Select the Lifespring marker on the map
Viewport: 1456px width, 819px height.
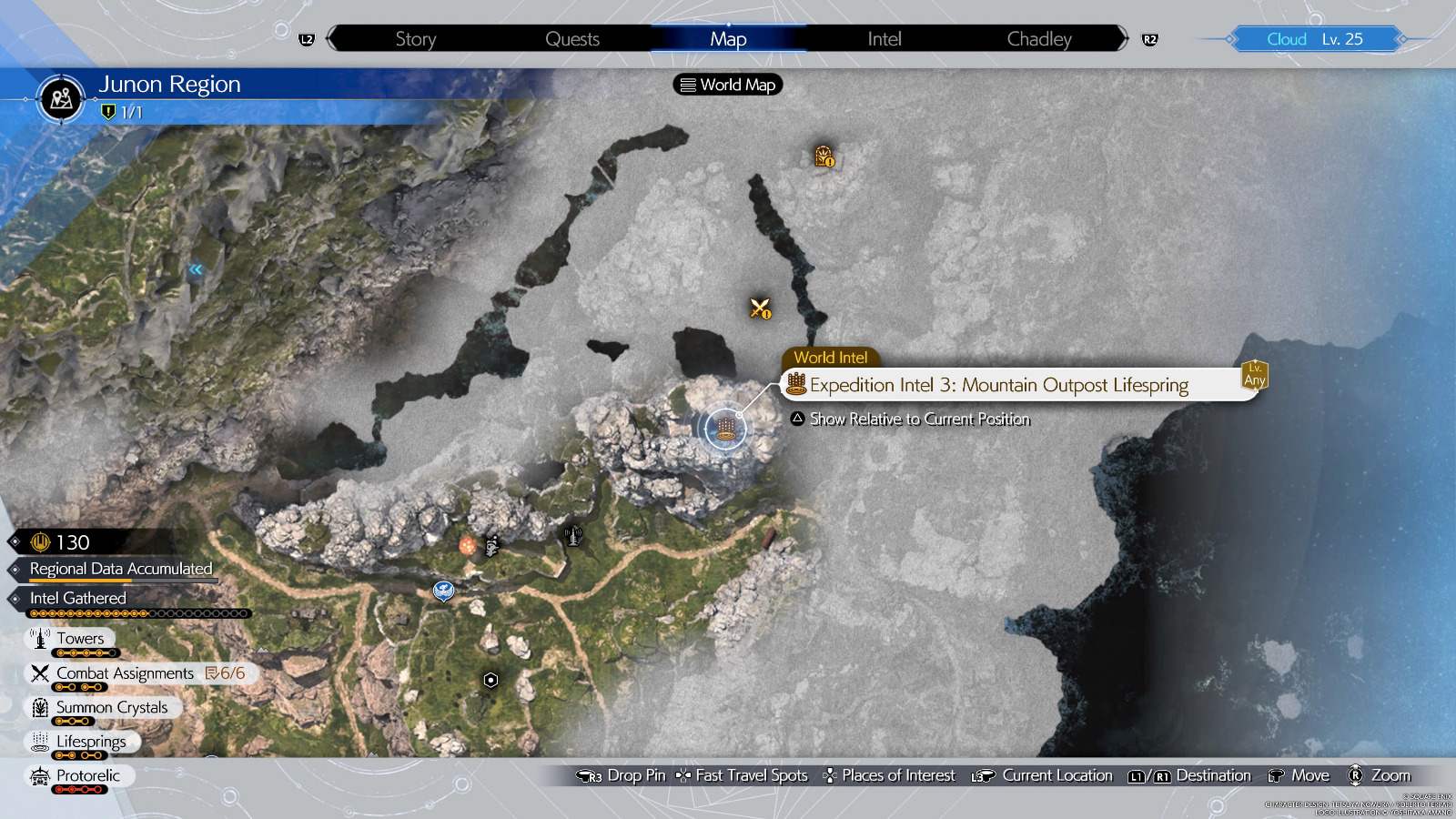(725, 428)
